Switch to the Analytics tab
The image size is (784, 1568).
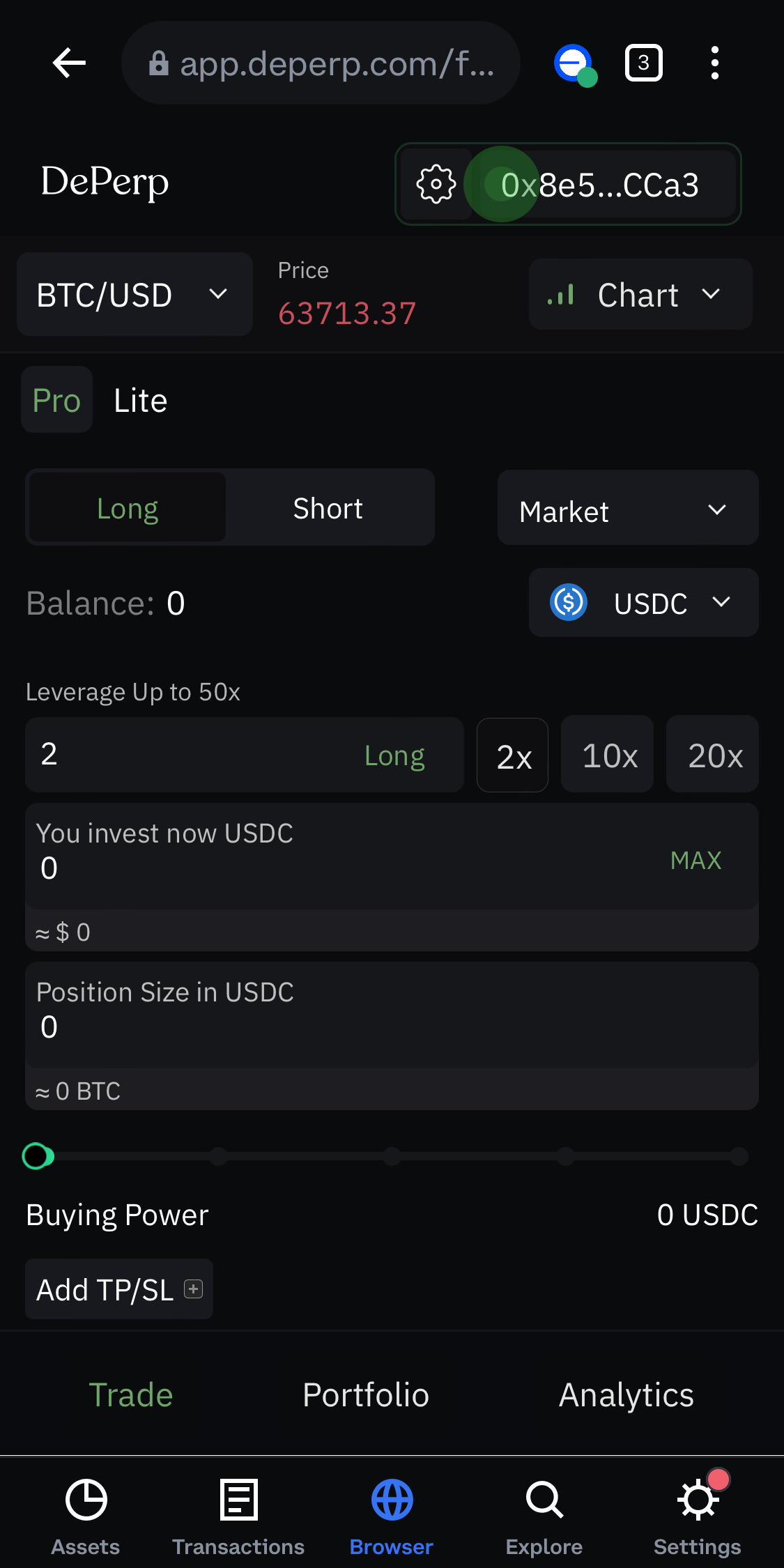[627, 1394]
